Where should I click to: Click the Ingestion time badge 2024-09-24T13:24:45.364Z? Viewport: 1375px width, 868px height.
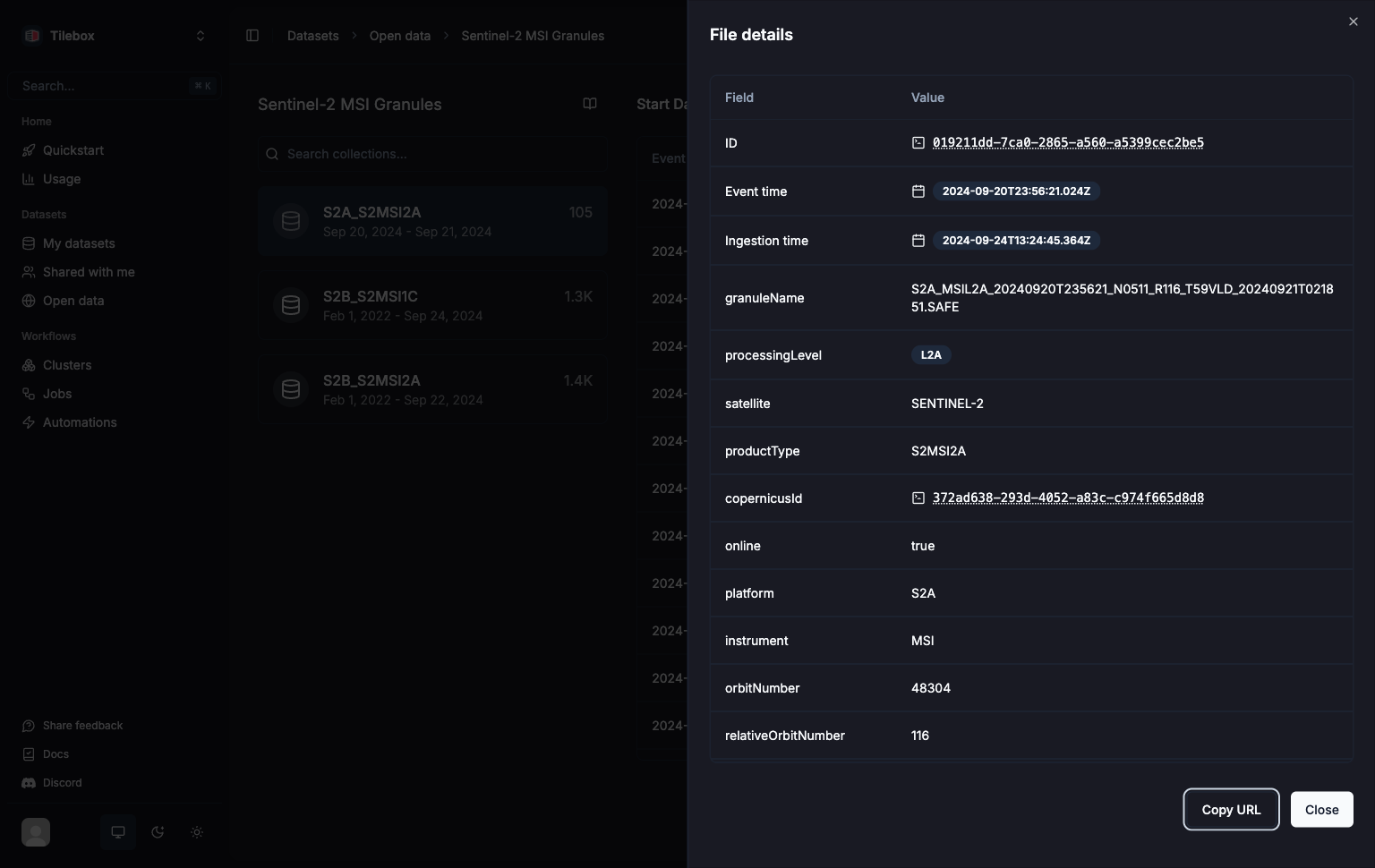pos(1016,241)
